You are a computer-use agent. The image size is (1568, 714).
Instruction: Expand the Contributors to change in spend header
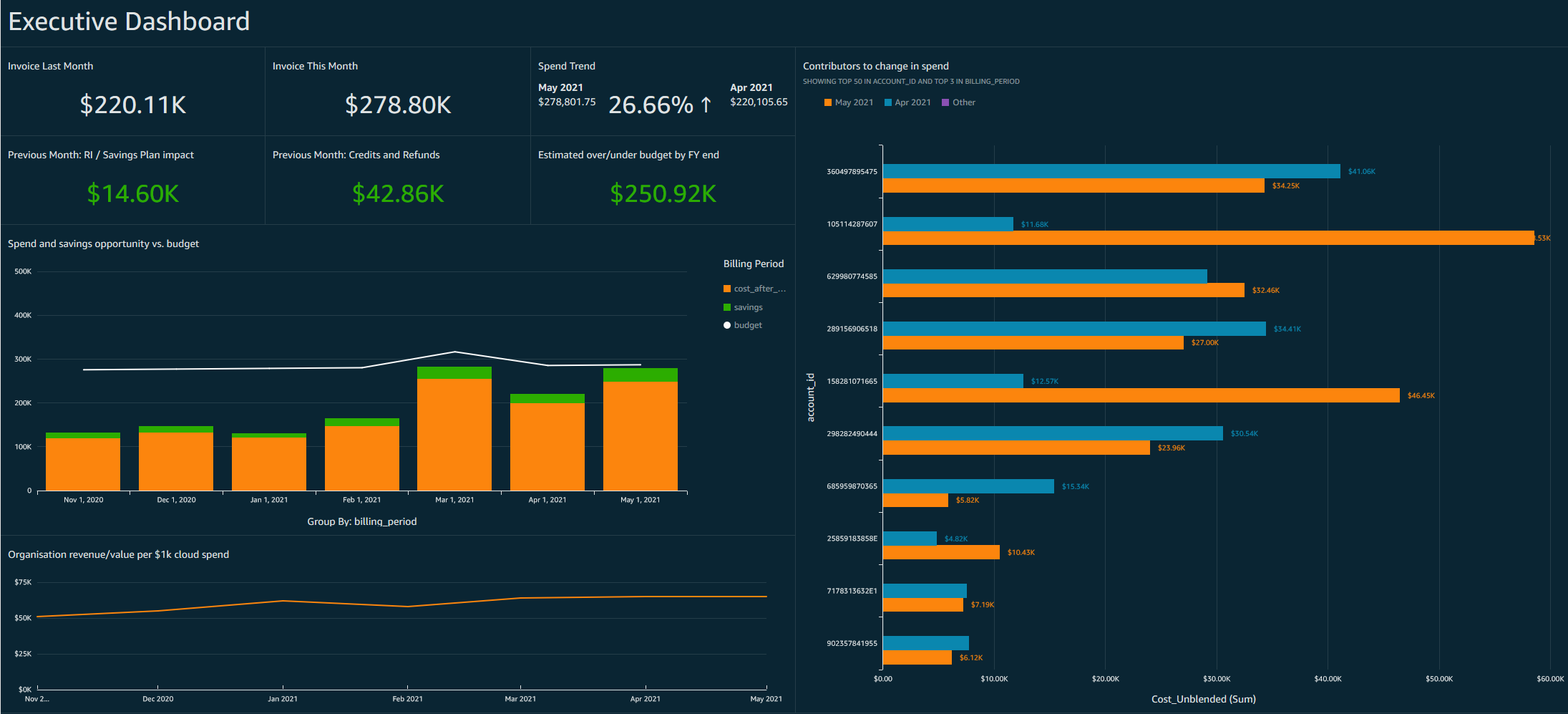coord(876,65)
